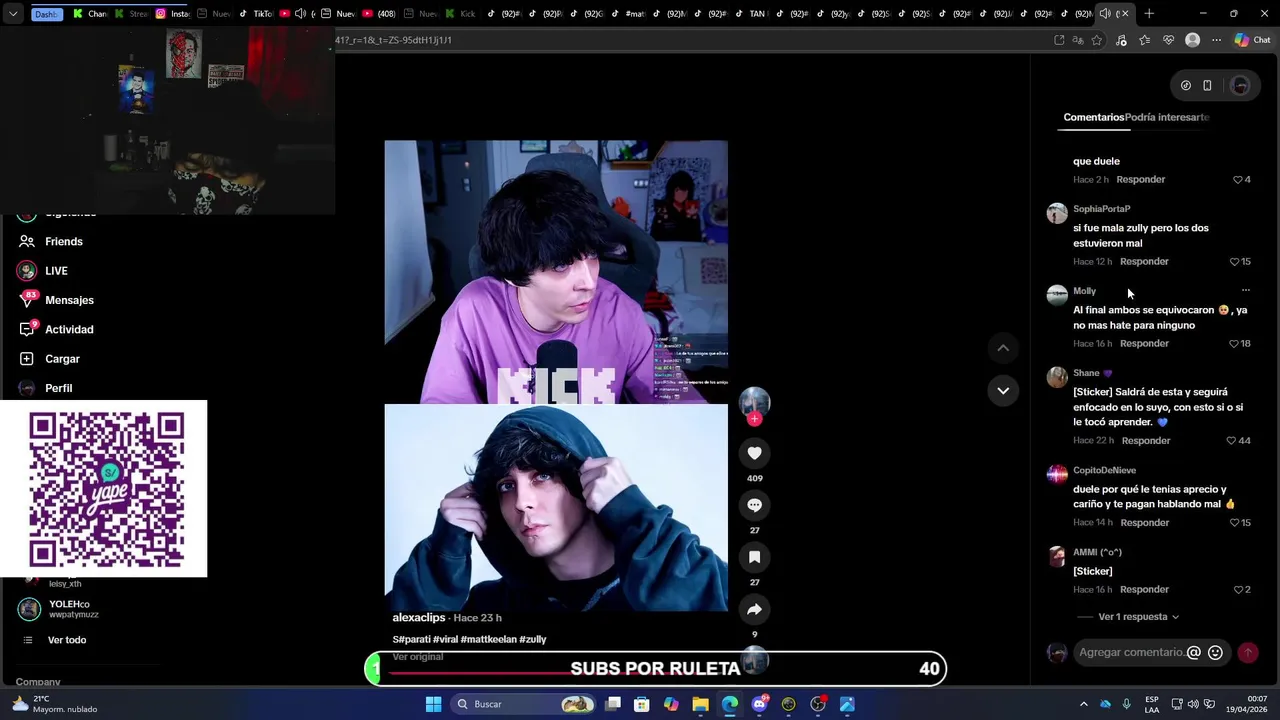
Task: Open a new browser tab with plus
Action: (x=1149, y=14)
